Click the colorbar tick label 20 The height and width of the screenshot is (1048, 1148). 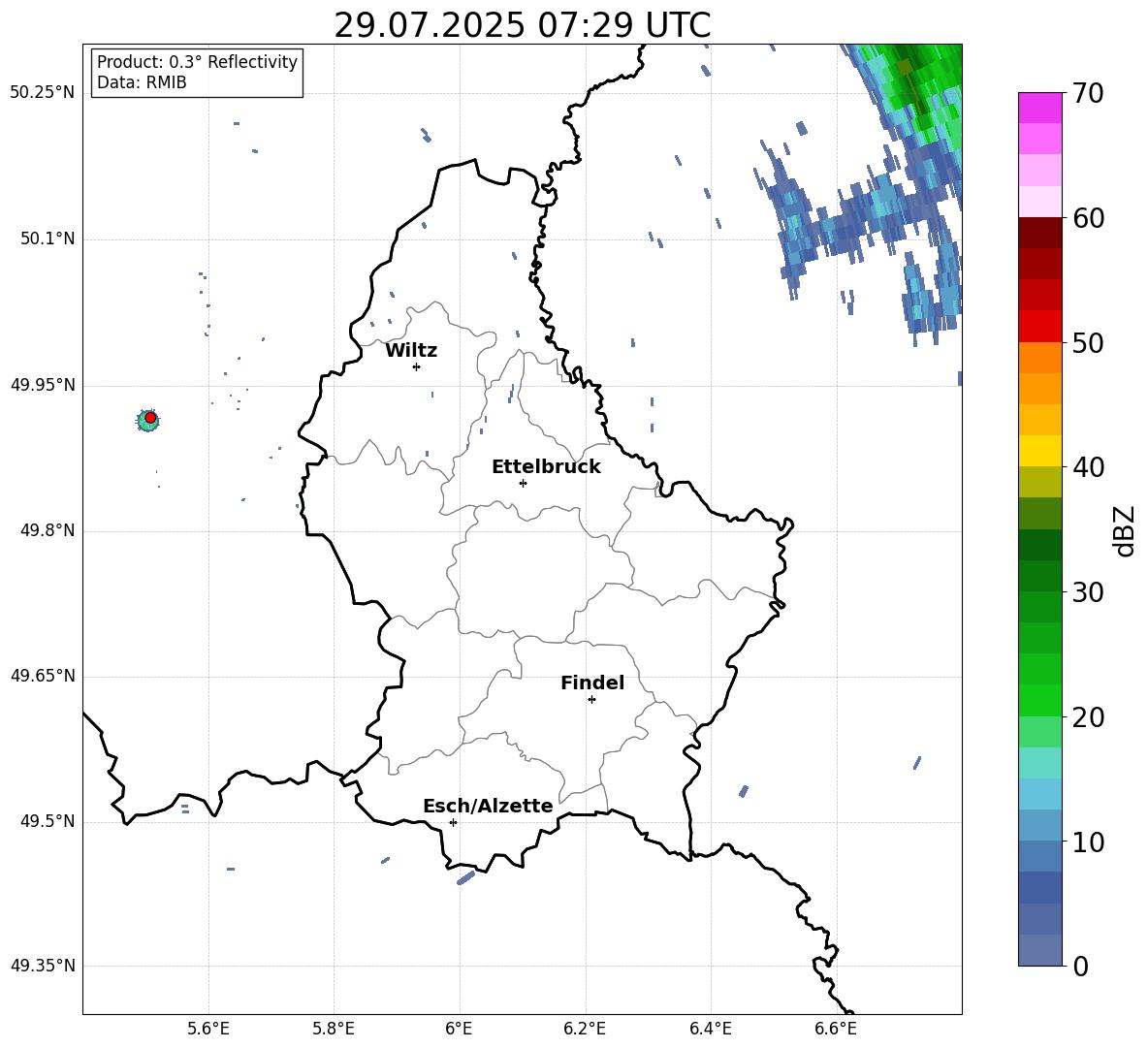pyautogui.click(x=1088, y=717)
